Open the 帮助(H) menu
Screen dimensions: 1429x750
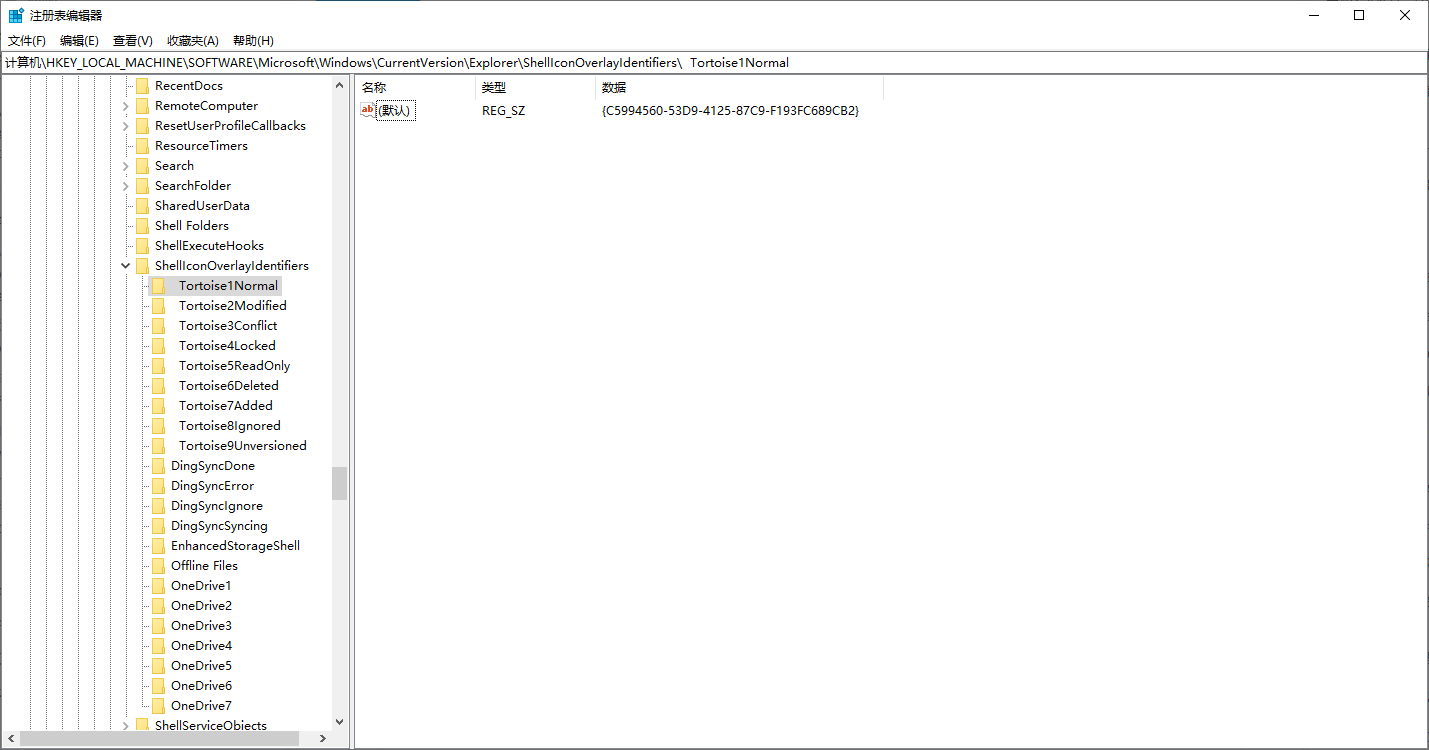point(253,41)
